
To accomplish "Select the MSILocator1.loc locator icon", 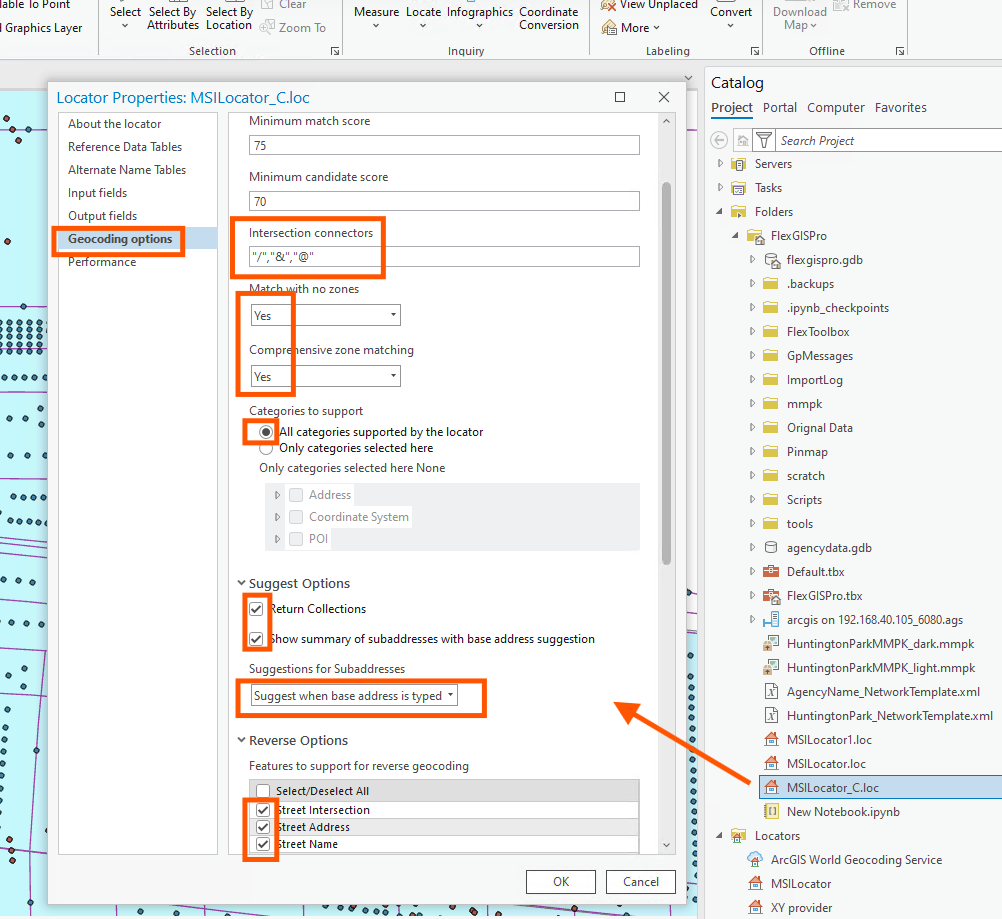I will coord(771,739).
